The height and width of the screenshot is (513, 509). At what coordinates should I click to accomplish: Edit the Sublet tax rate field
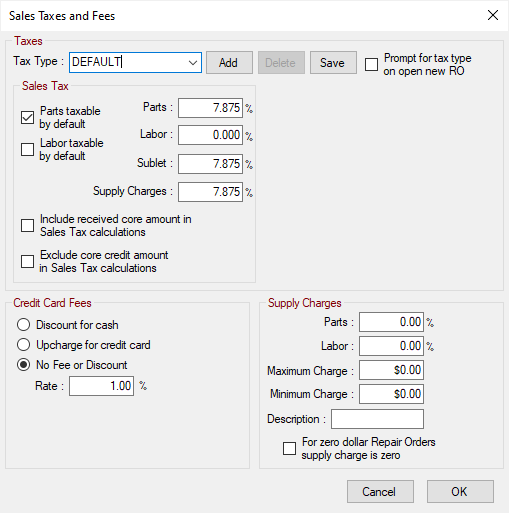pyautogui.click(x=210, y=164)
